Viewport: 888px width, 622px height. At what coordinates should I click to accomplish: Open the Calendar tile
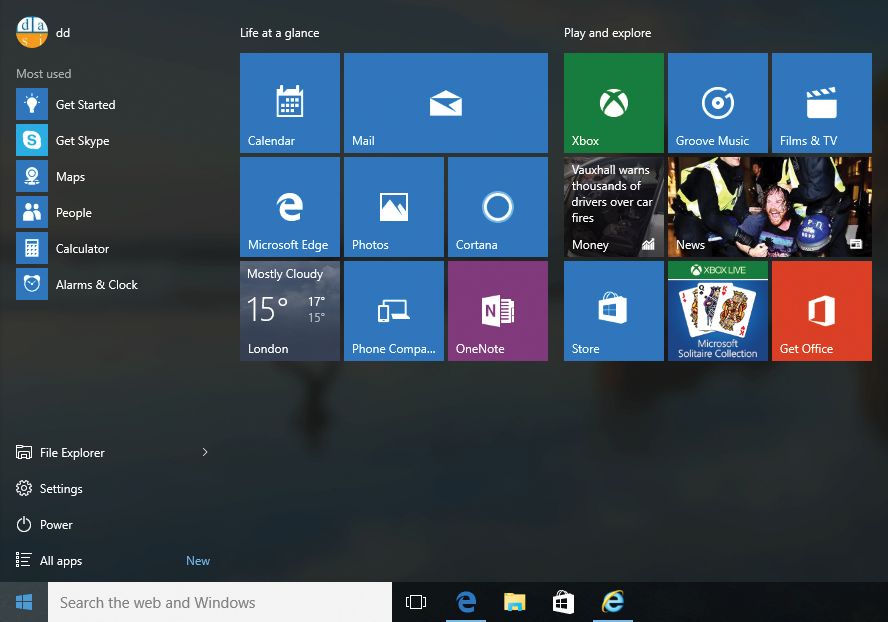[x=289, y=102]
